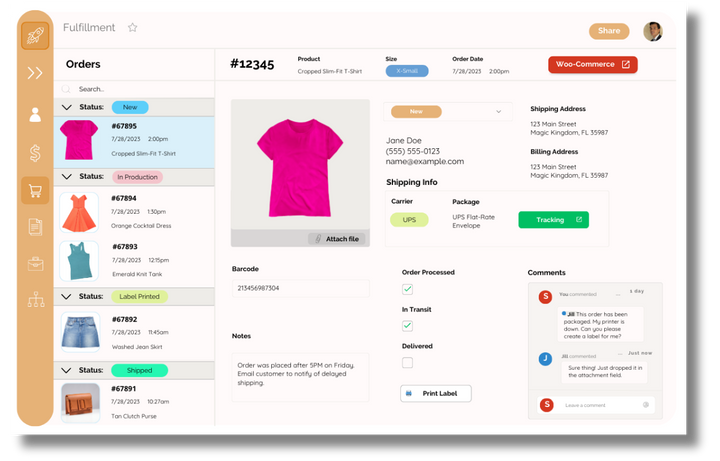Toggle the Order Processed checkbox
Image resolution: width=720 pixels, height=461 pixels.
coord(407,289)
